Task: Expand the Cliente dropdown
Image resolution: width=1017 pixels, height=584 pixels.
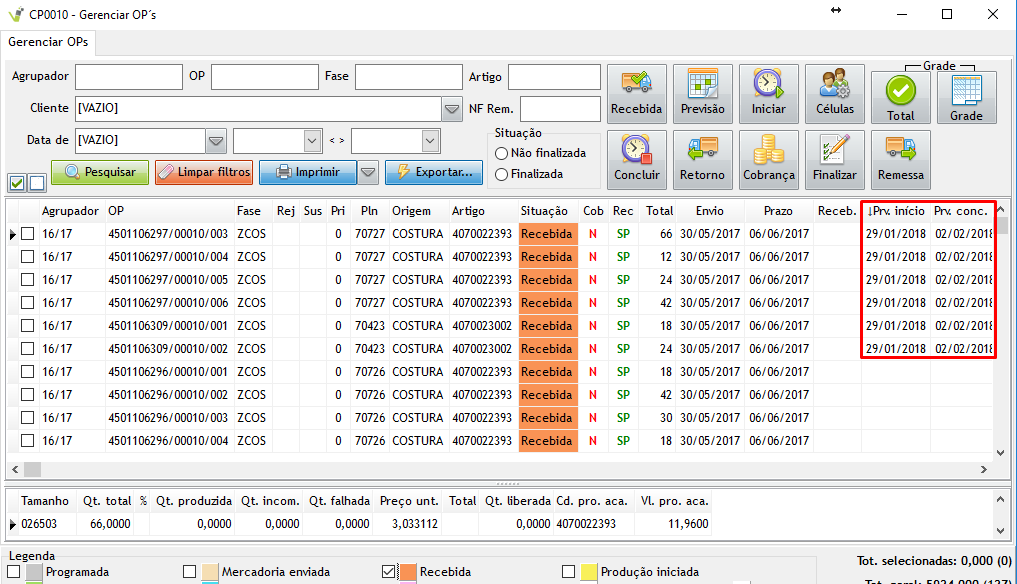Action: coord(450,108)
